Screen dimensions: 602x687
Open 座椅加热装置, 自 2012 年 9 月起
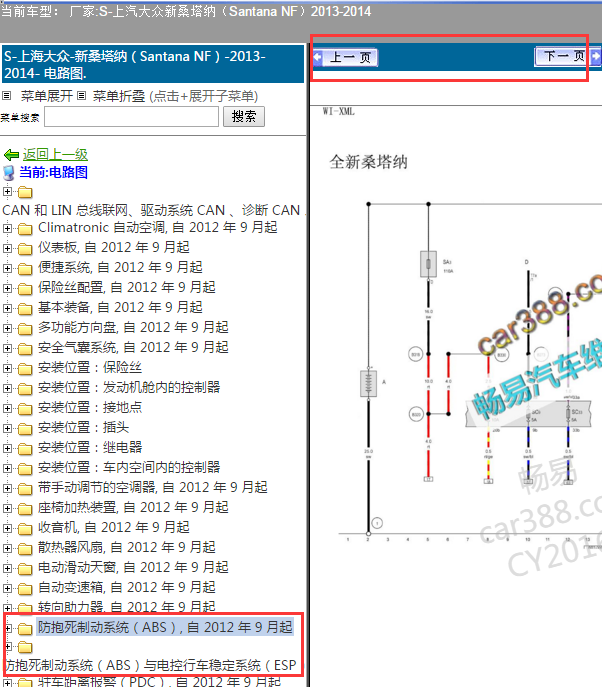(133, 507)
